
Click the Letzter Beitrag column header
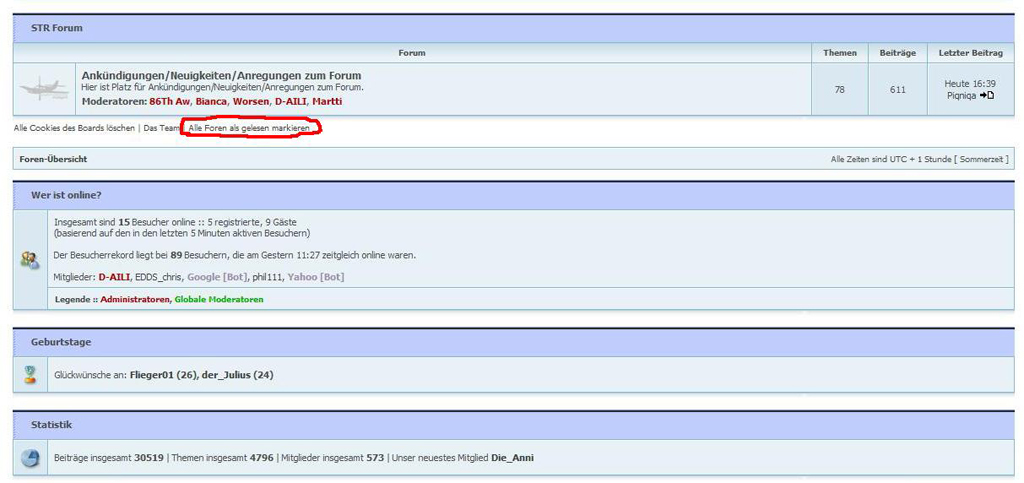[970, 53]
